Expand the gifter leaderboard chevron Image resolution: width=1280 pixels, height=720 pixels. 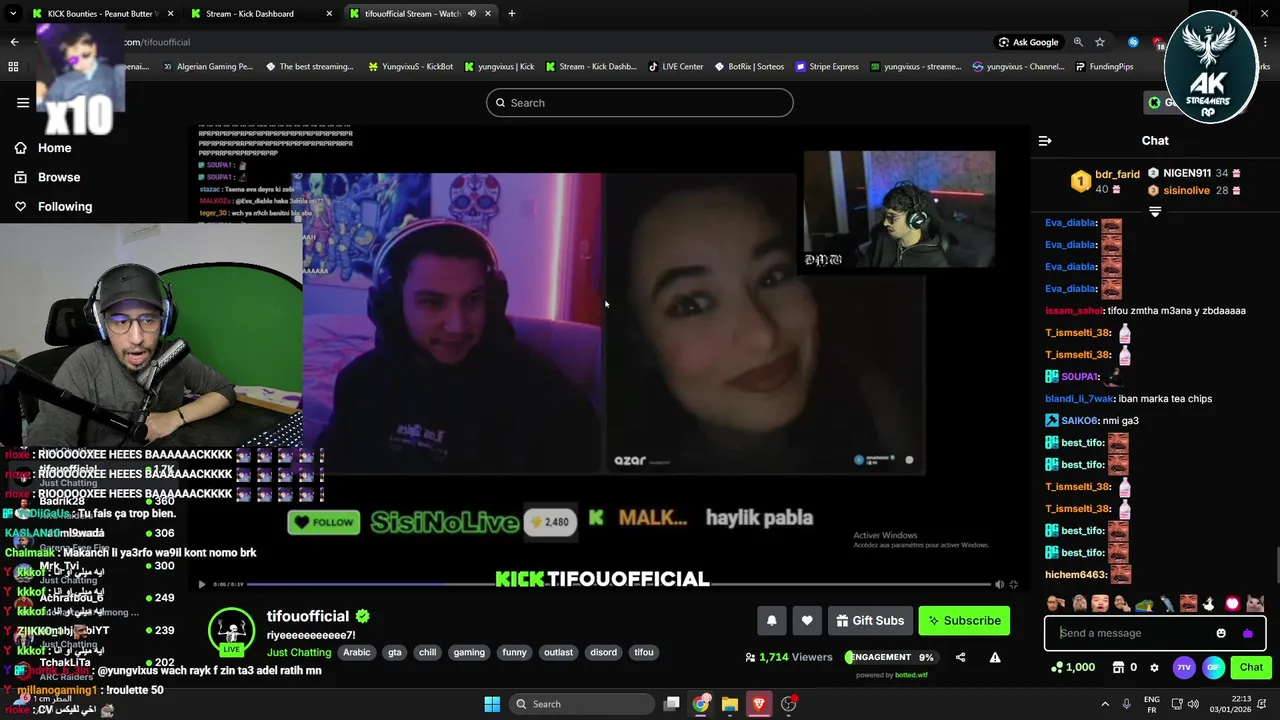1155,211
